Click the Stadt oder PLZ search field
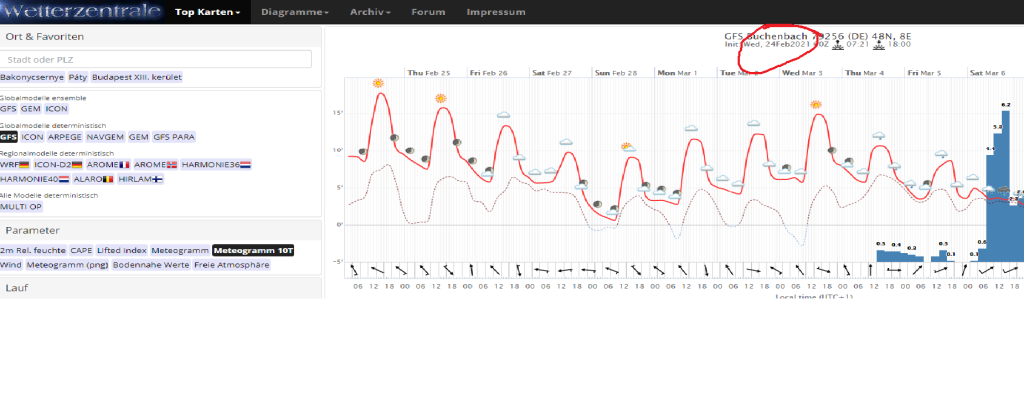Image resolution: width=1024 pixels, height=402 pixels. click(157, 59)
